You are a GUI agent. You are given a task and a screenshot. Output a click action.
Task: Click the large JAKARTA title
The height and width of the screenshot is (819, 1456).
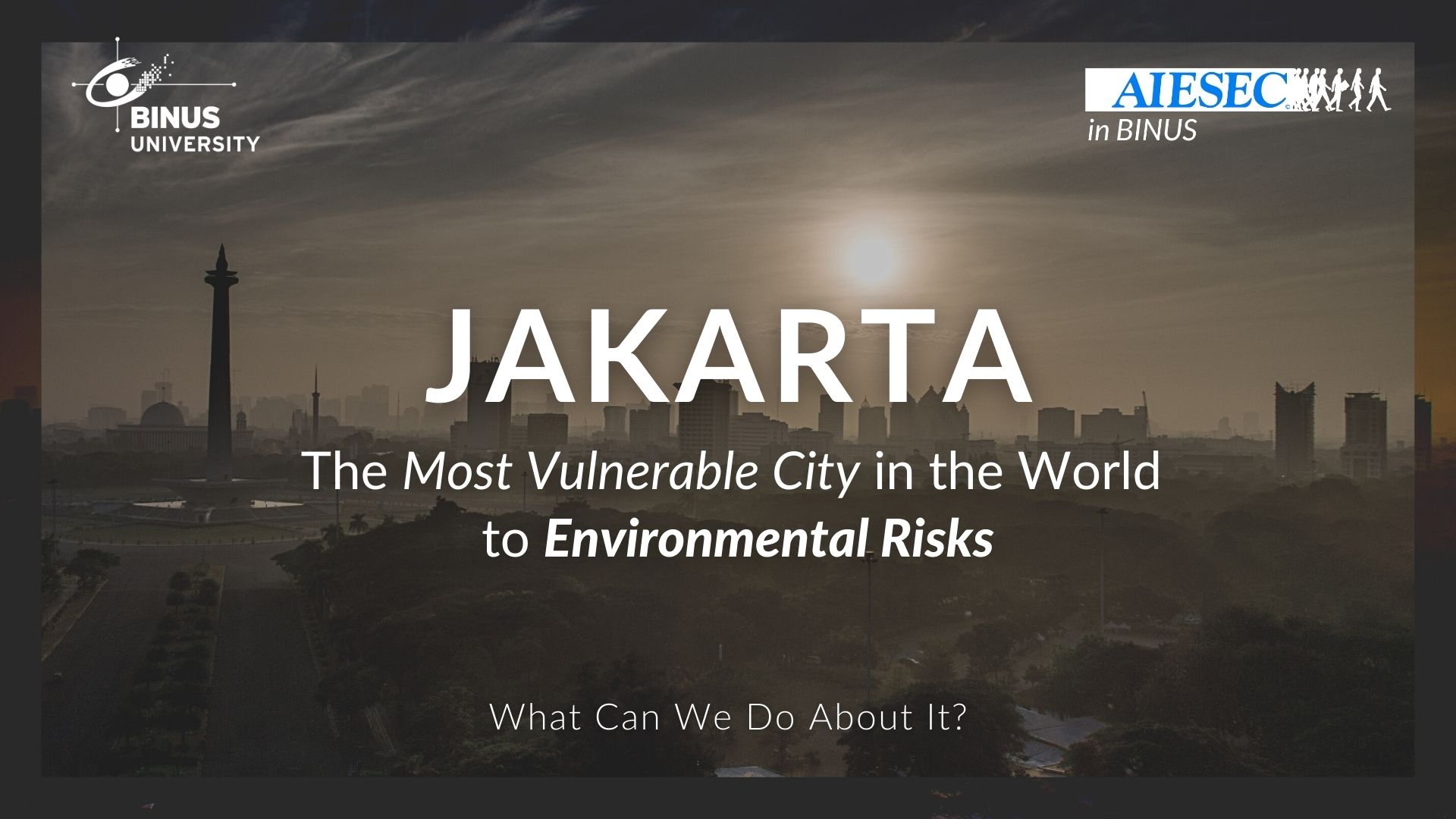coord(729,357)
